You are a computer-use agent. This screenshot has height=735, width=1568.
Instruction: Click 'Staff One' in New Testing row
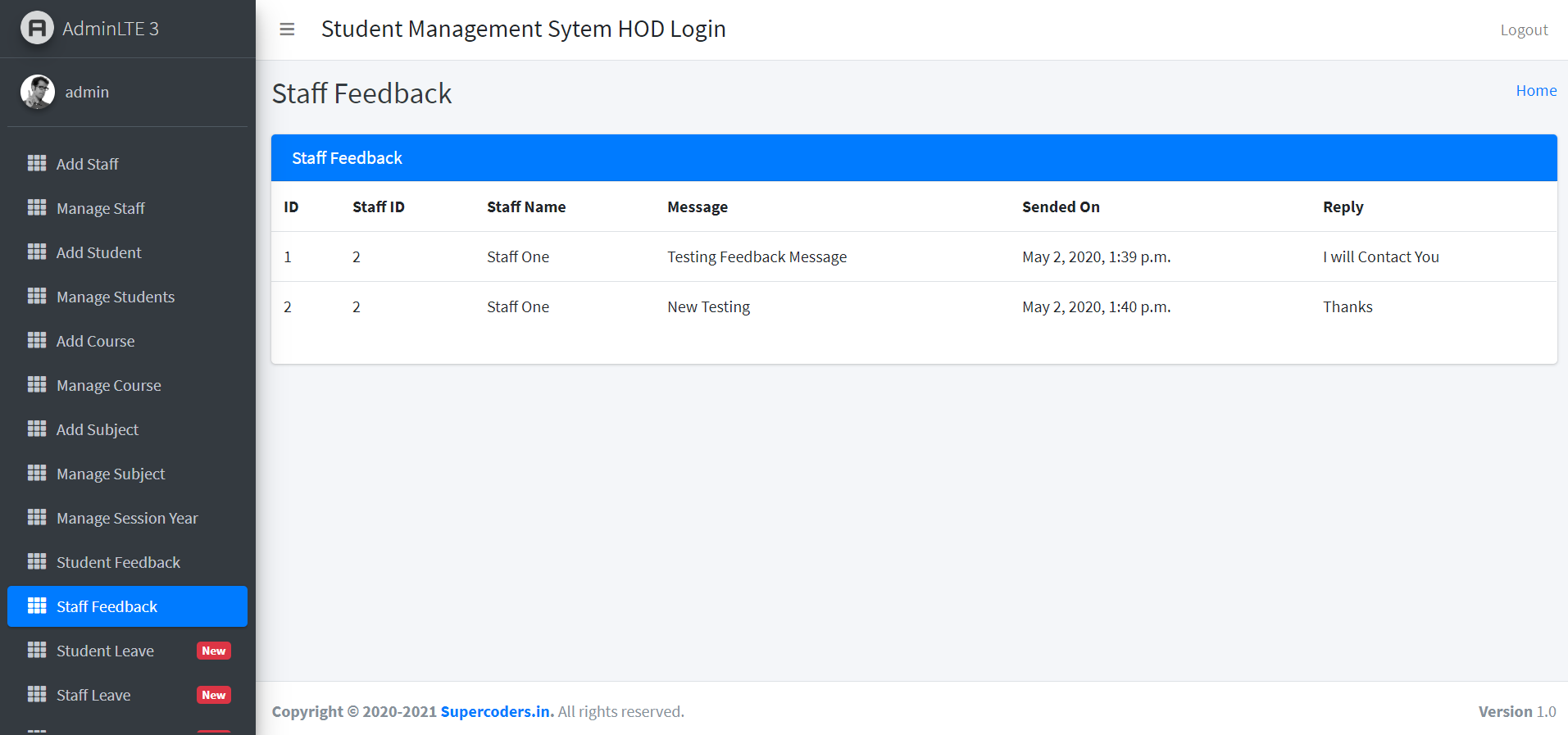[518, 307]
